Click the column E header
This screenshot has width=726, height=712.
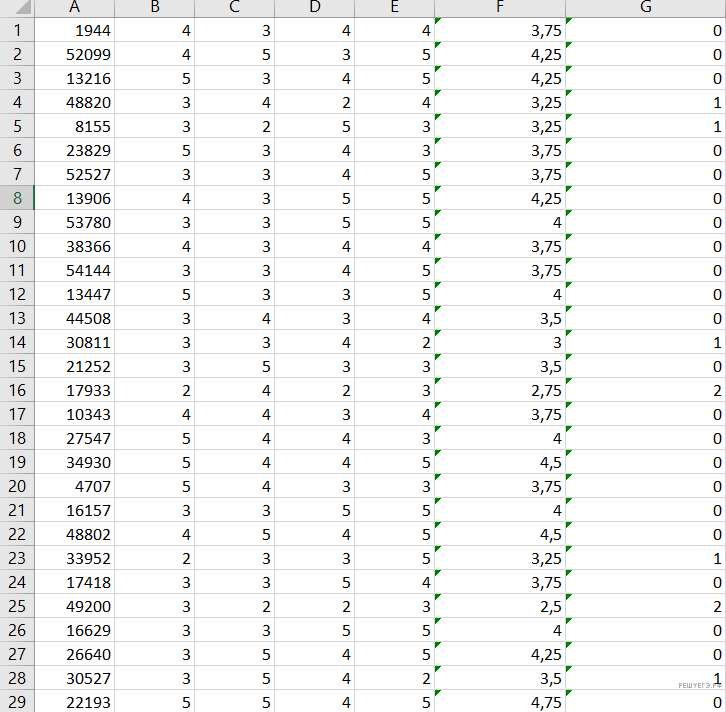(x=395, y=8)
